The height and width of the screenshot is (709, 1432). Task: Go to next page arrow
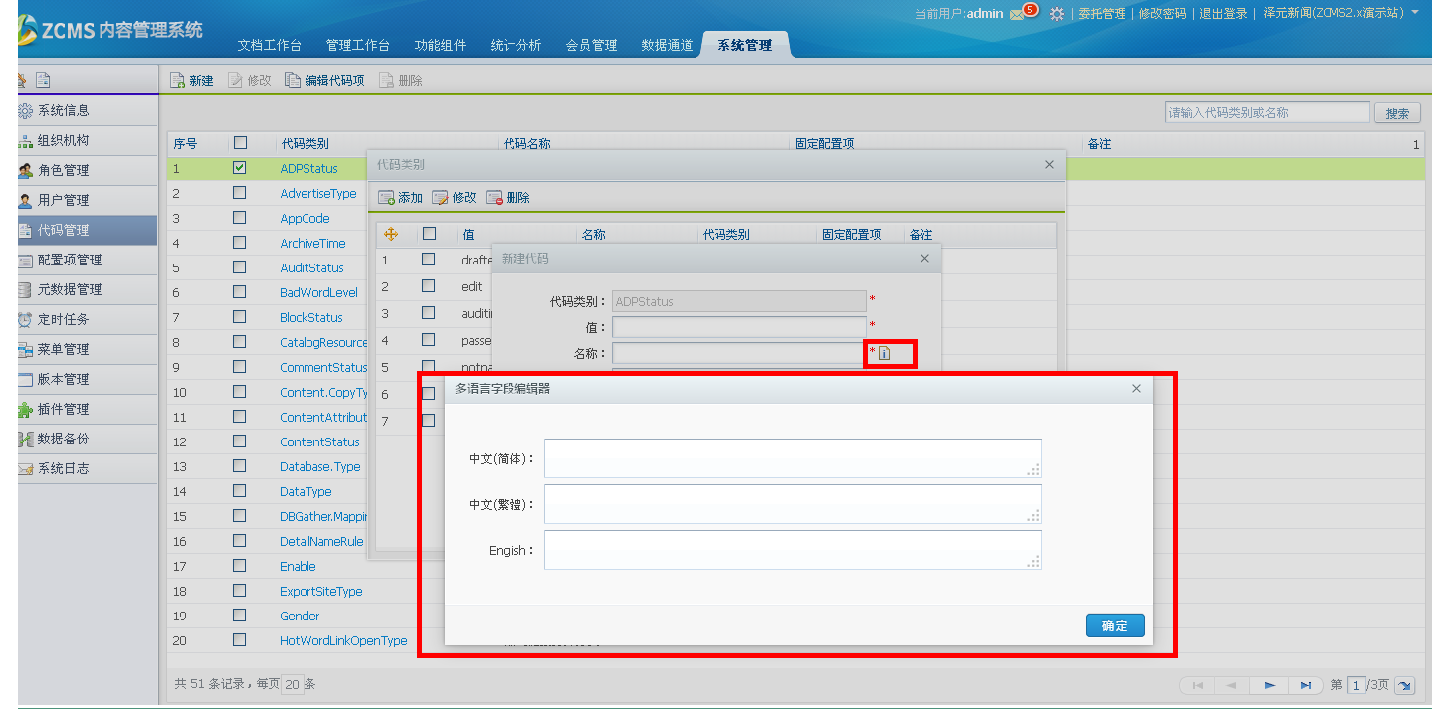point(1269,685)
